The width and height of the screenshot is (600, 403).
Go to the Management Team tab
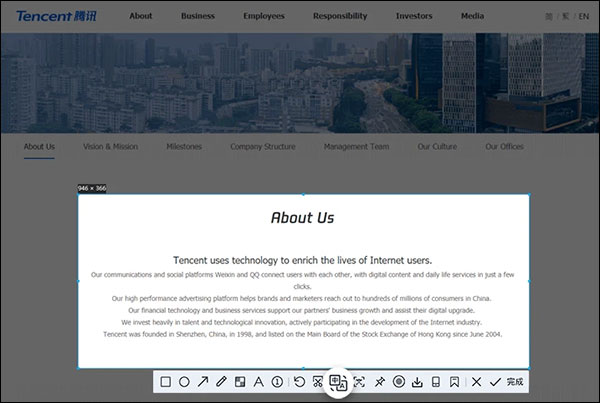pos(356,147)
